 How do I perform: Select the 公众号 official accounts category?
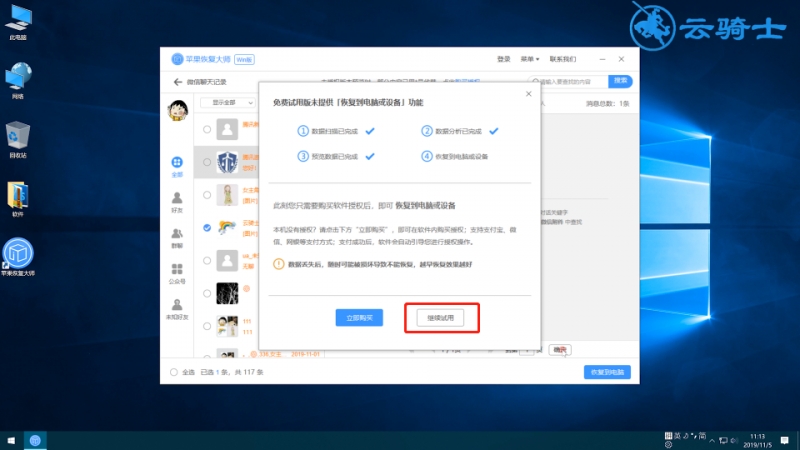[x=177, y=273]
